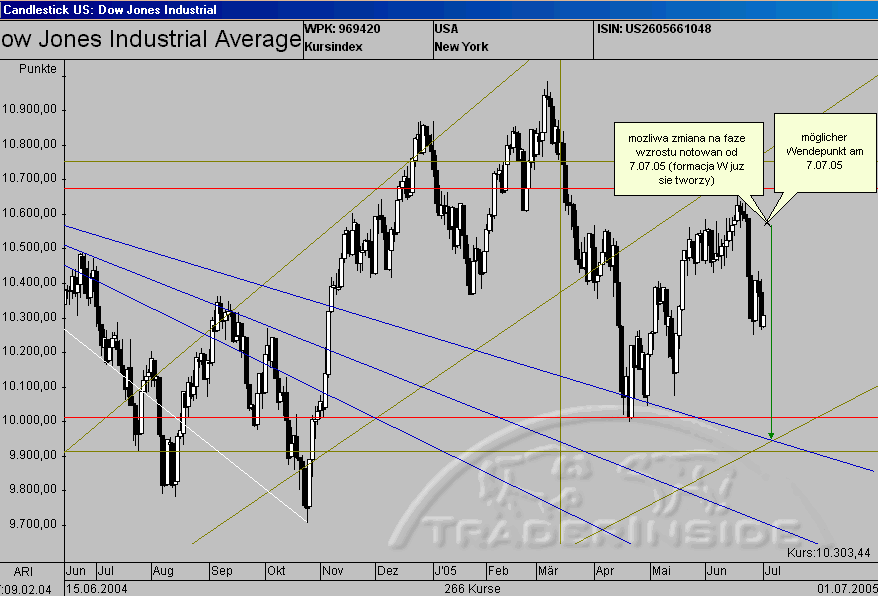Viewport: 878px width, 596px height.
Task: Click the 'Jul' 2004 month marker
Action: [x=106, y=571]
